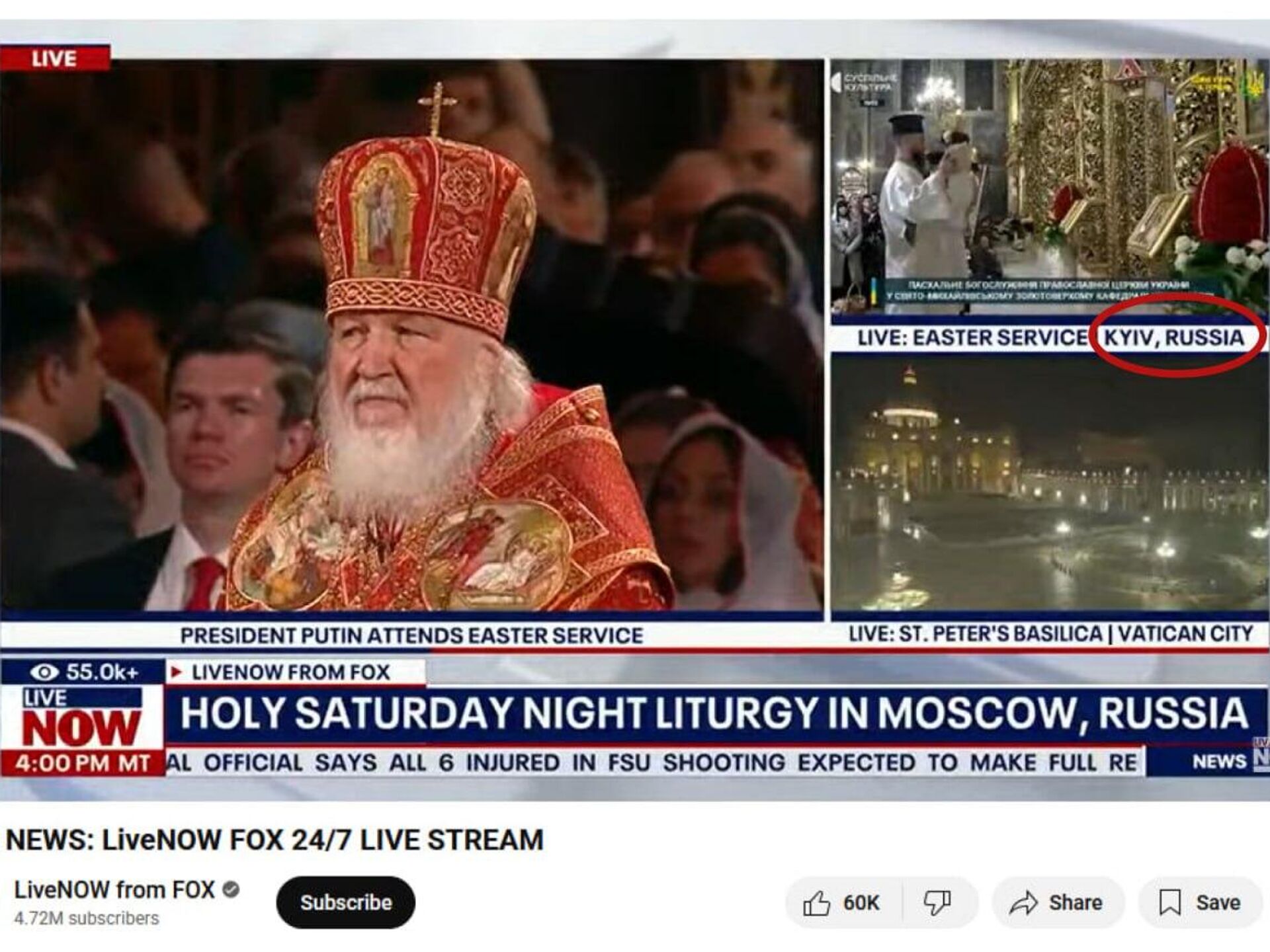Image resolution: width=1270 pixels, height=952 pixels.
Task: Click the thumbs-down dislike icon
Action: click(937, 903)
